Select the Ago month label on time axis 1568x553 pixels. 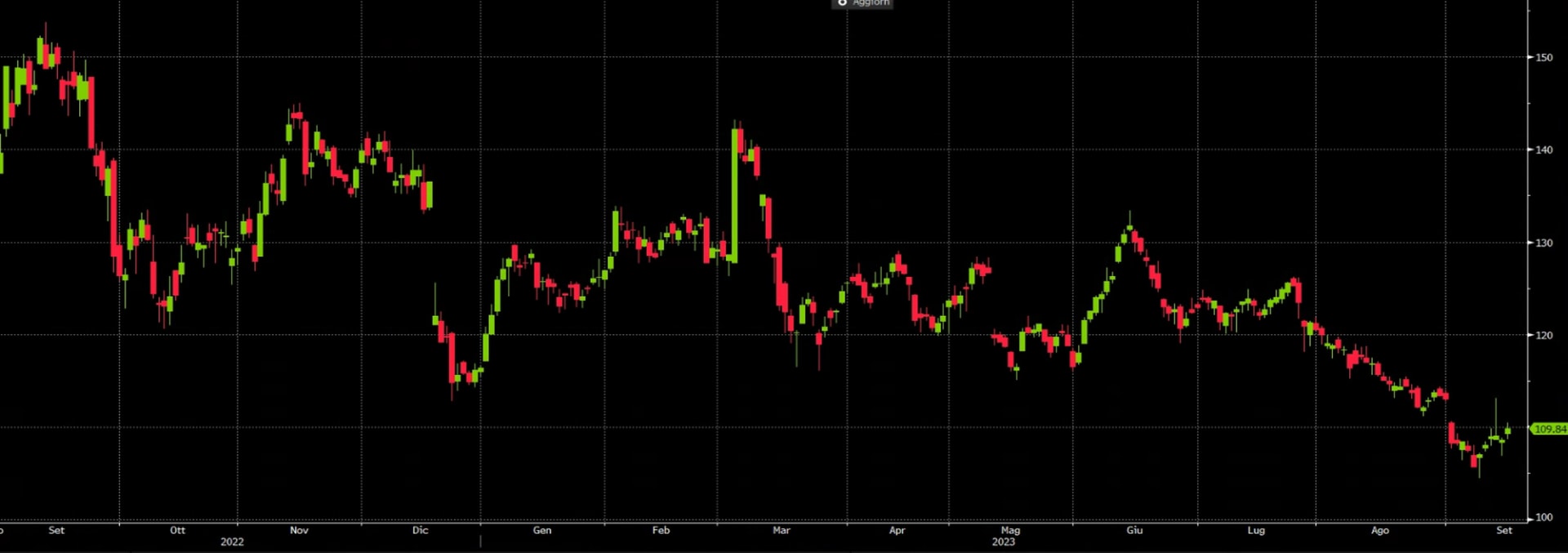(1379, 530)
